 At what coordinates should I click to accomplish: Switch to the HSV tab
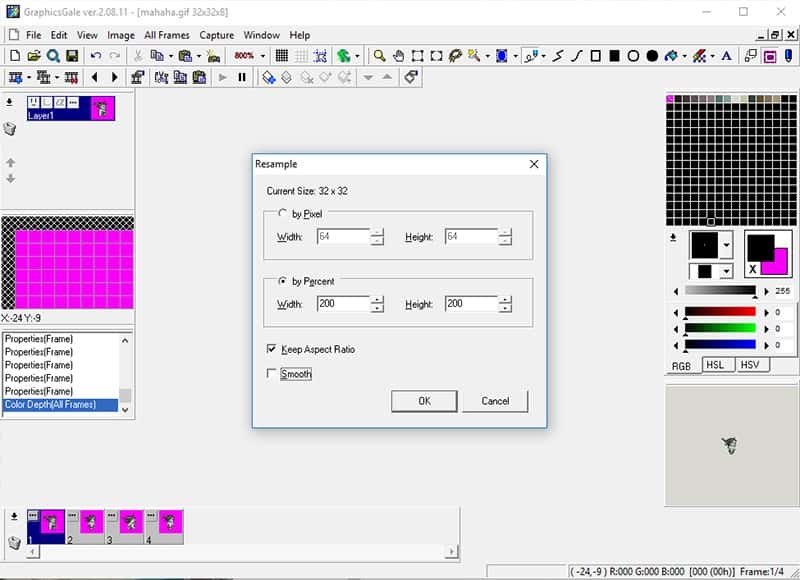(x=750, y=365)
